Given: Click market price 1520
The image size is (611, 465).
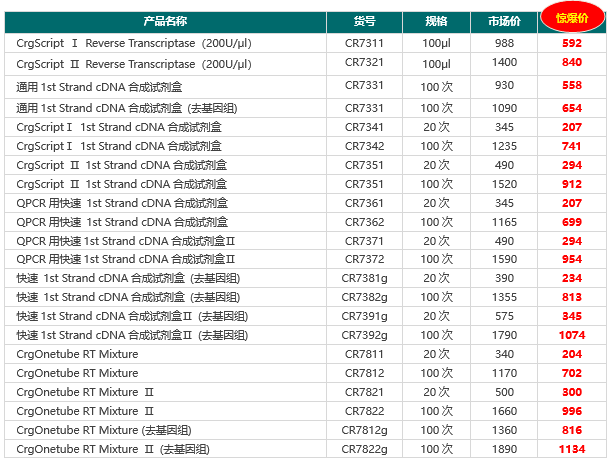Looking at the screenshot, I should point(504,184).
